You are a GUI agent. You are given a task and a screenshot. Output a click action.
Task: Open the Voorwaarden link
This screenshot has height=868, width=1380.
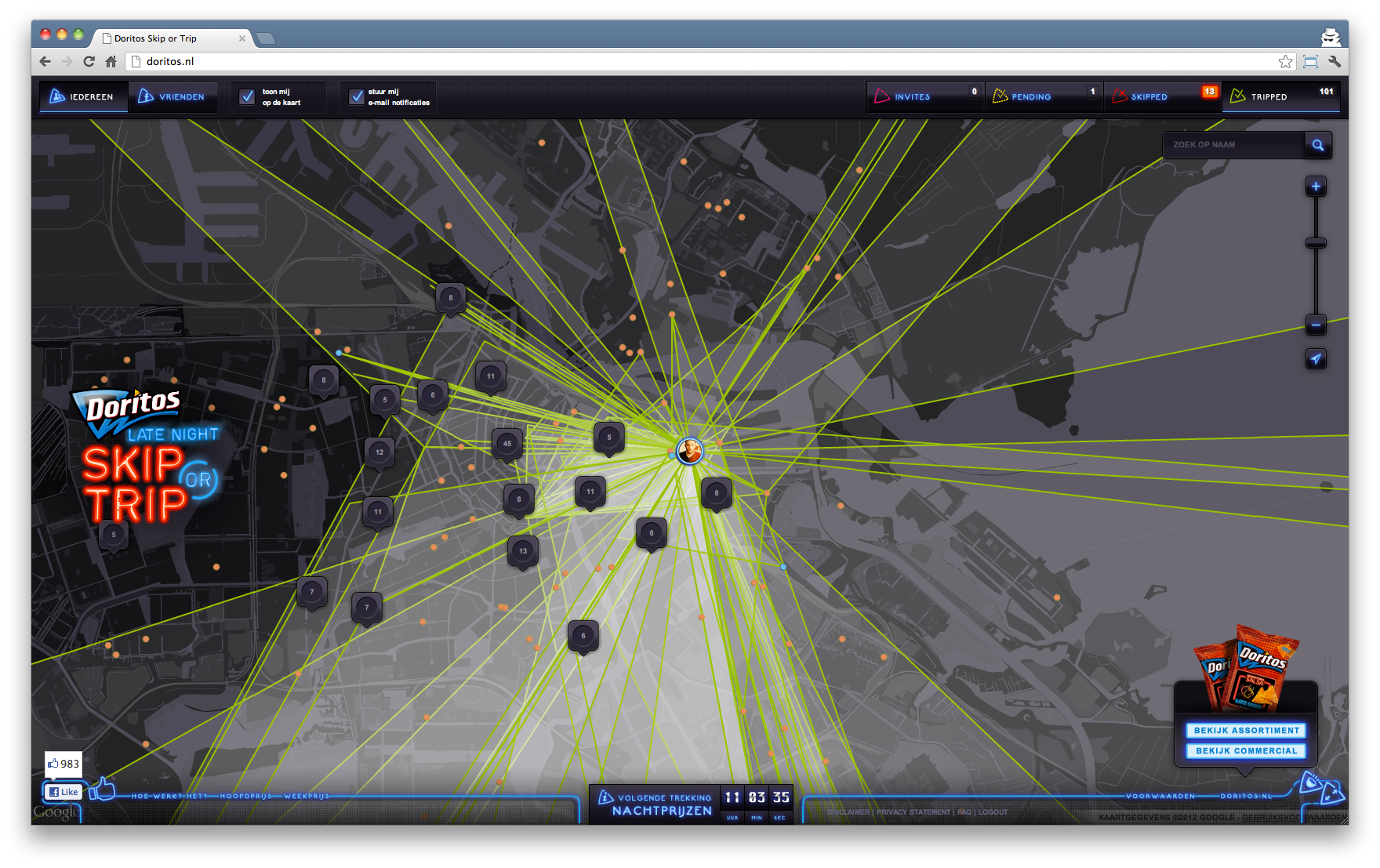click(x=1160, y=796)
